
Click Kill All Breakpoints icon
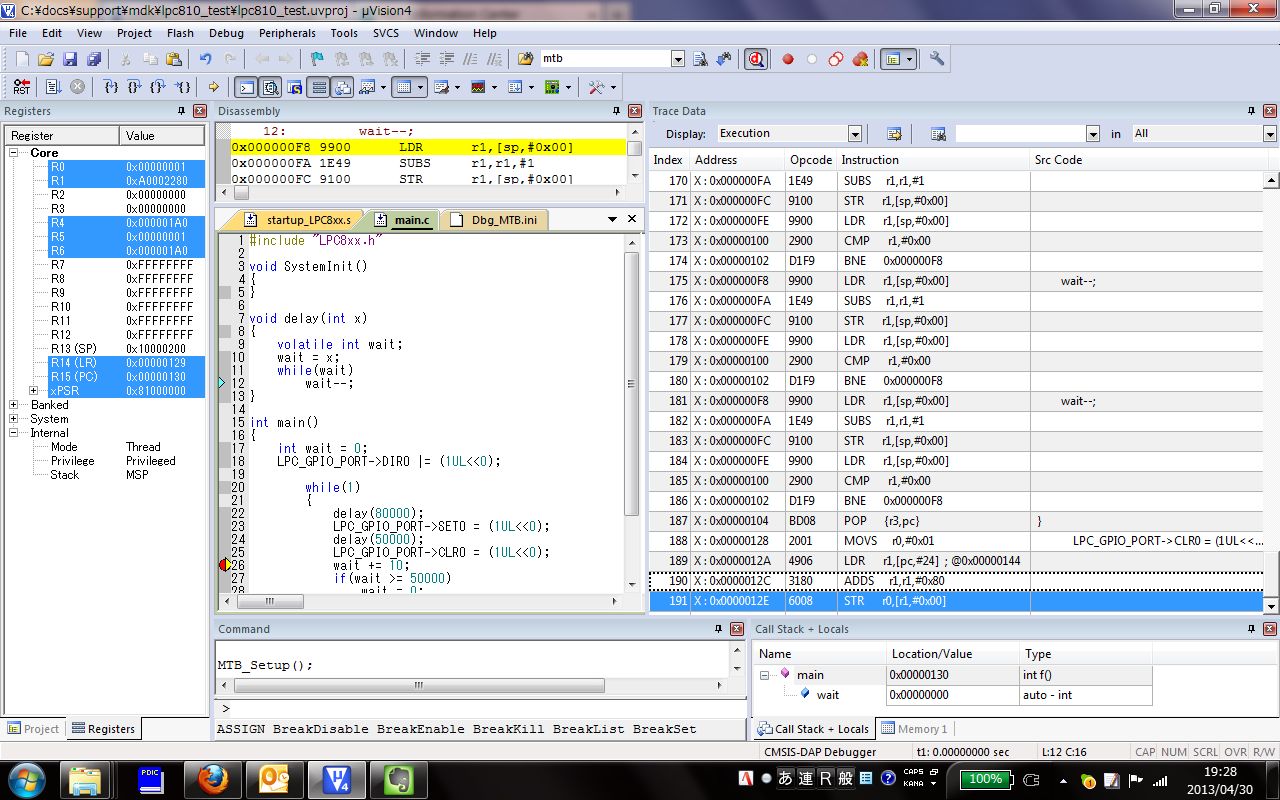[x=860, y=59]
